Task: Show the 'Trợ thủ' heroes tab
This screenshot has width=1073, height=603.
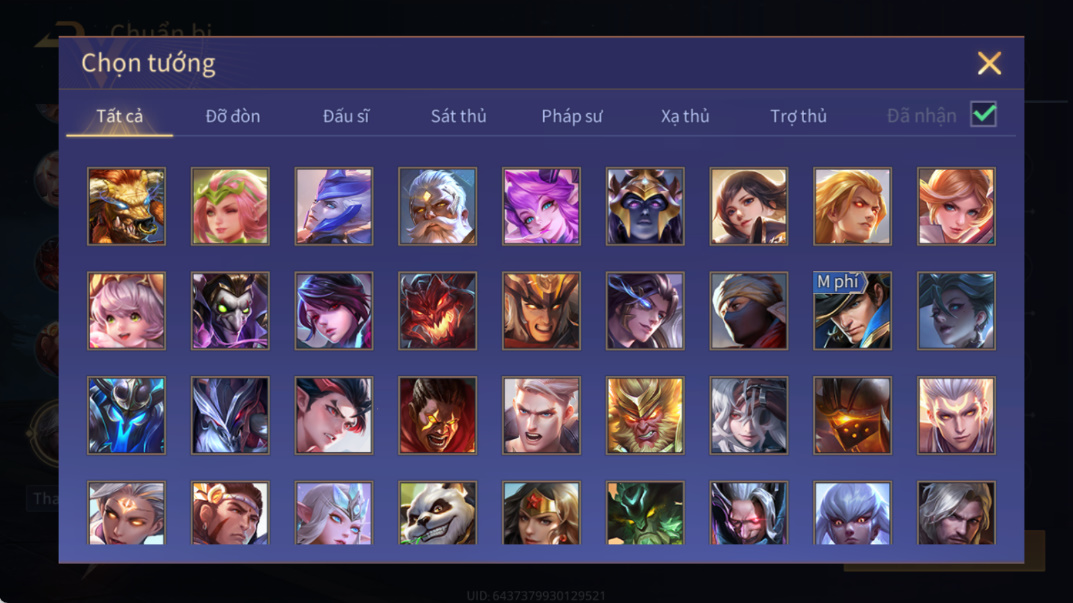Action: (x=798, y=116)
